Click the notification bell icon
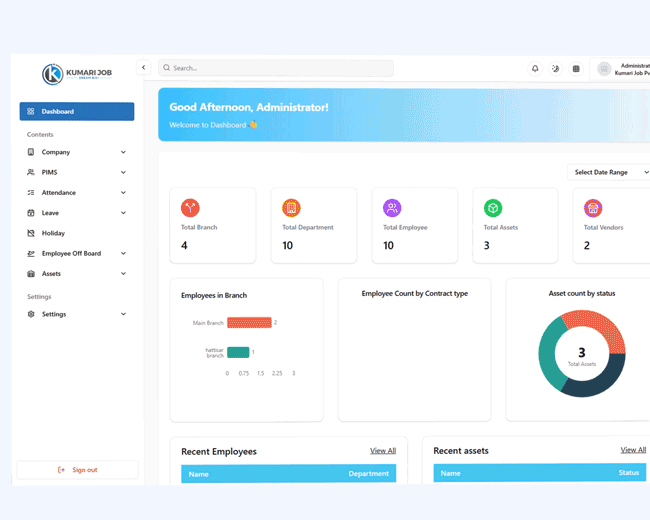The height and width of the screenshot is (520, 650). click(535, 69)
